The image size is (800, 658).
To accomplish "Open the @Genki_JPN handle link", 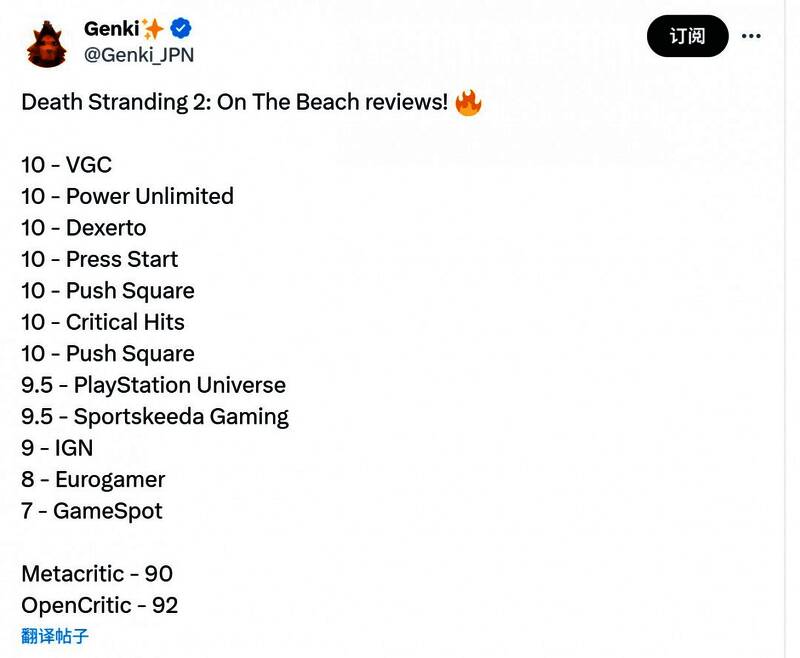I will 139,55.
